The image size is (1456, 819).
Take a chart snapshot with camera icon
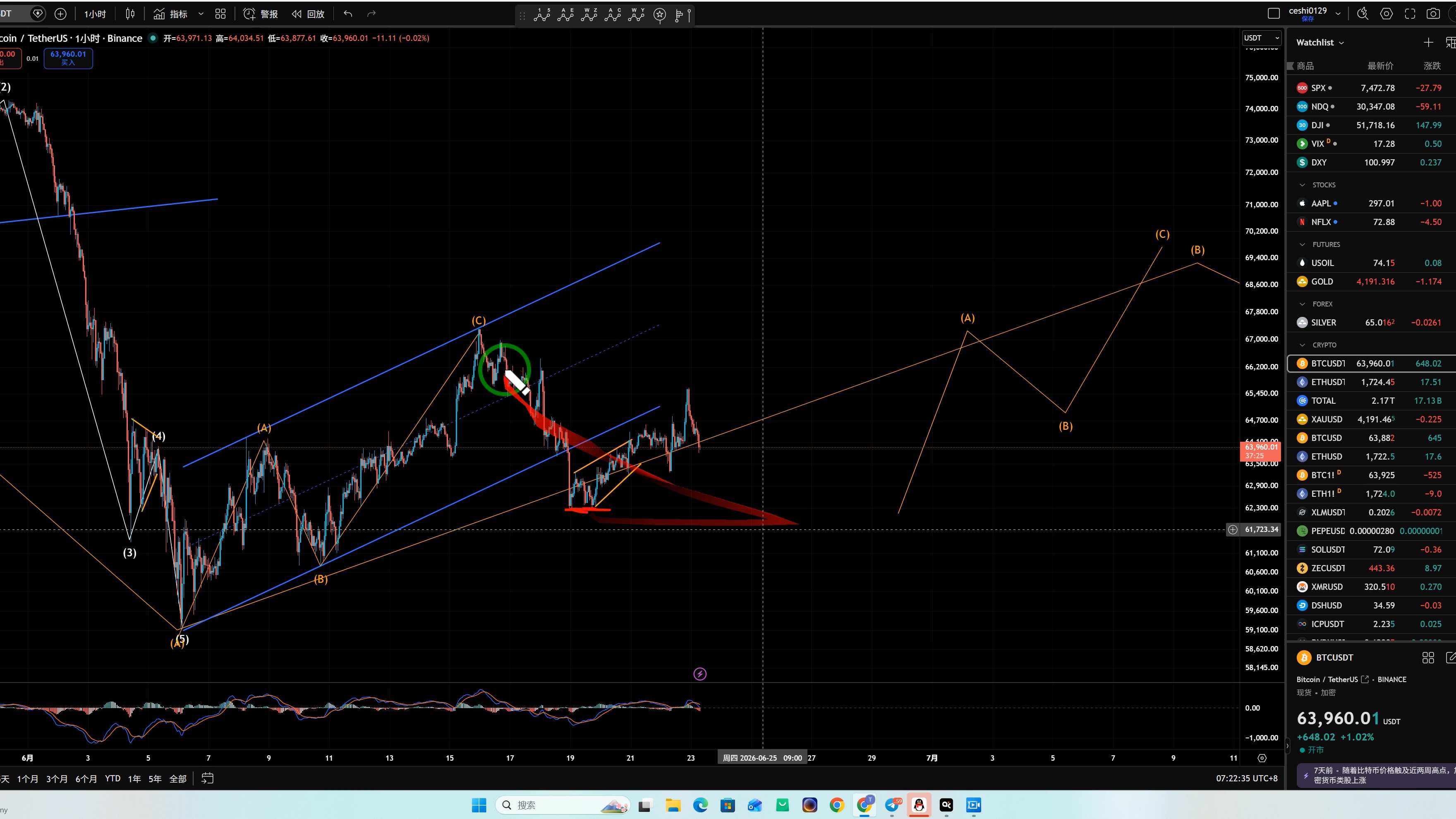point(1433,14)
